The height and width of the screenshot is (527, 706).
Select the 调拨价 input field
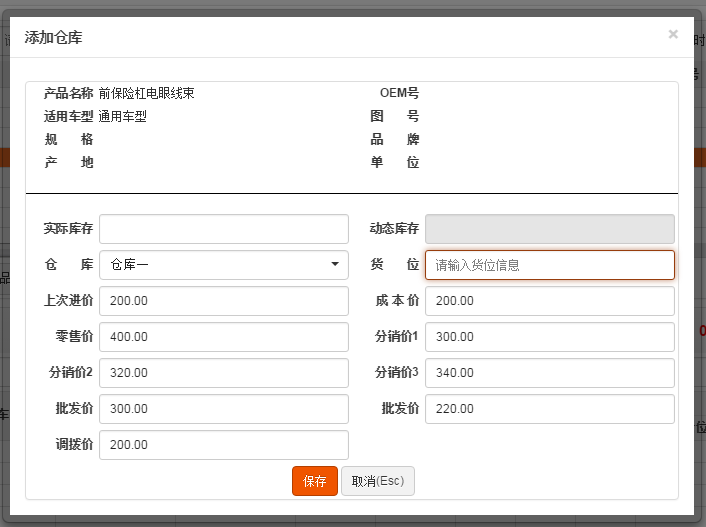[x=223, y=445]
